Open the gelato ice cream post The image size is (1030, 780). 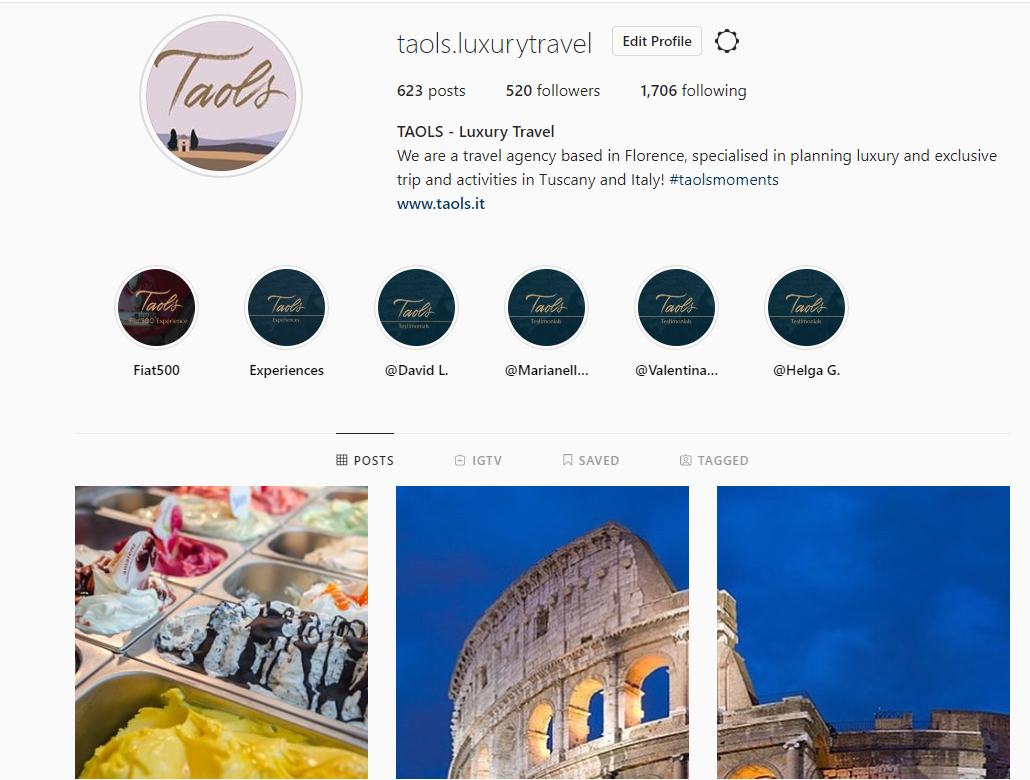221,632
